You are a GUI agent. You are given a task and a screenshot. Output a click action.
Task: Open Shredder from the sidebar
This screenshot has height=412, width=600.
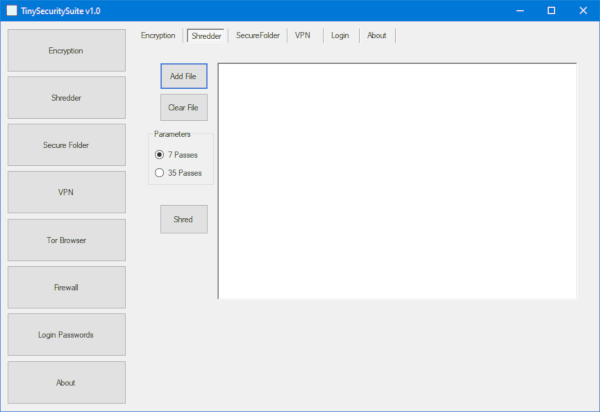tap(67, 98)
